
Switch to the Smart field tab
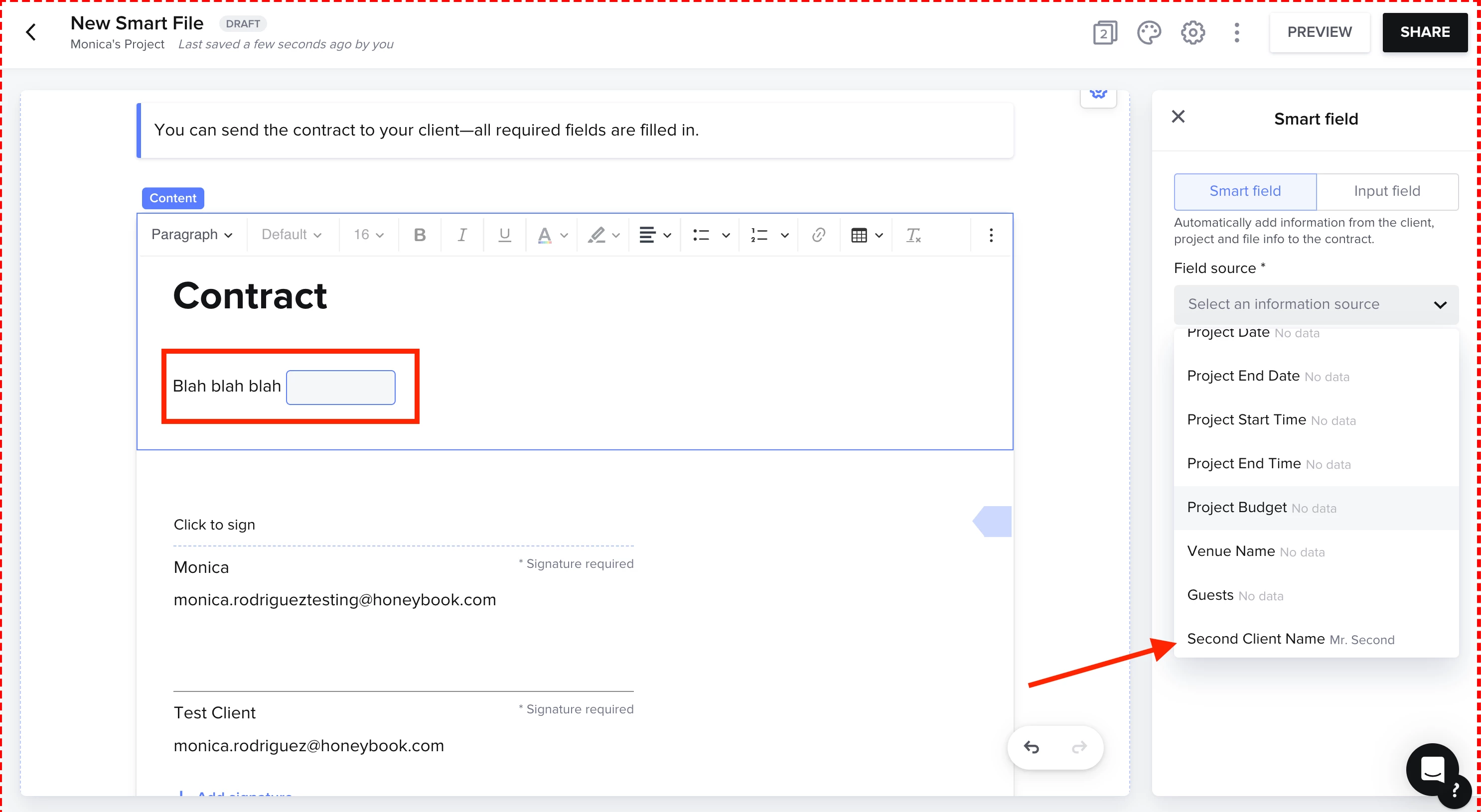[x=1245, y=191]
